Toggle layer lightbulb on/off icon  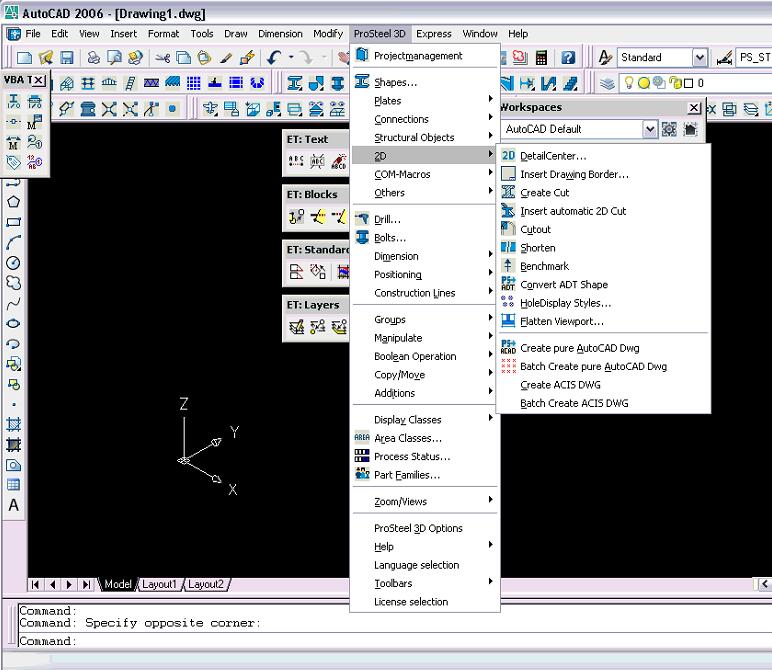629,83
